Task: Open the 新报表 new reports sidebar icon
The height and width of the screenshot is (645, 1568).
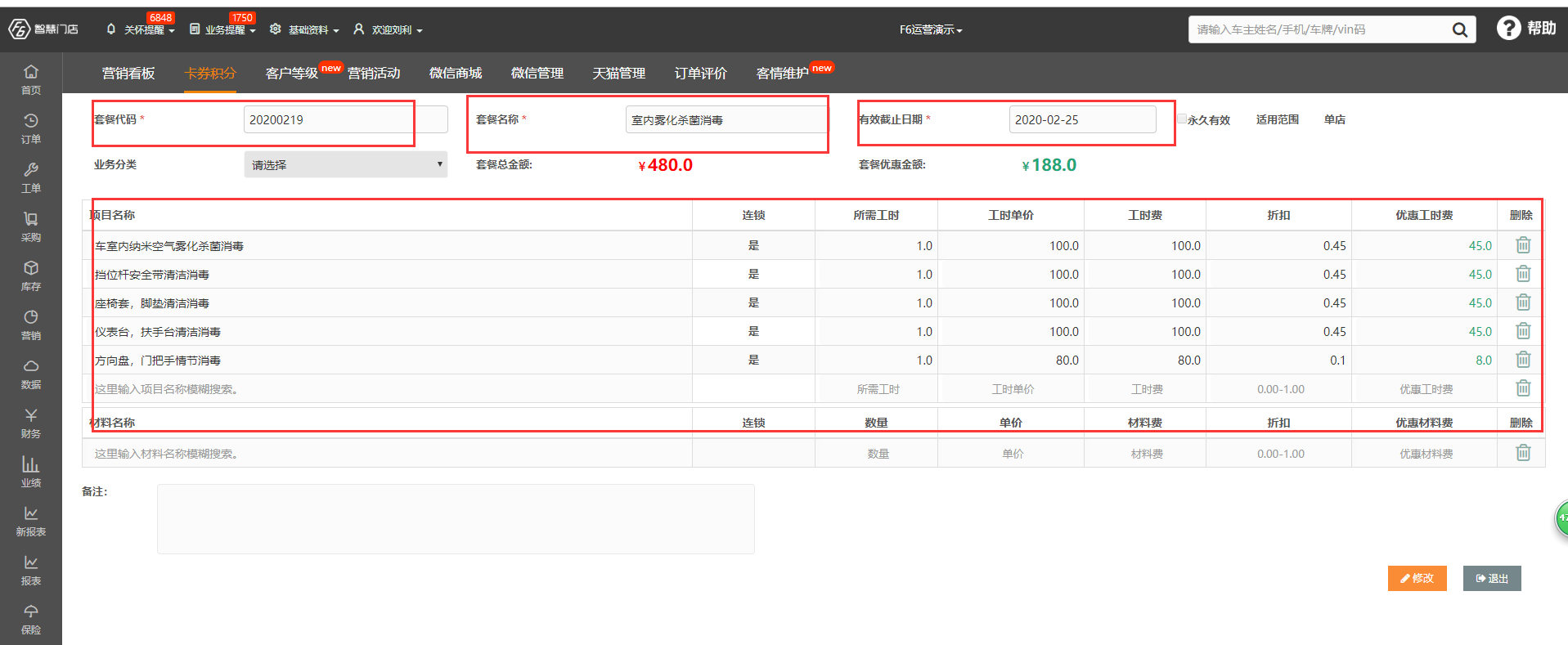Action: 31,521
